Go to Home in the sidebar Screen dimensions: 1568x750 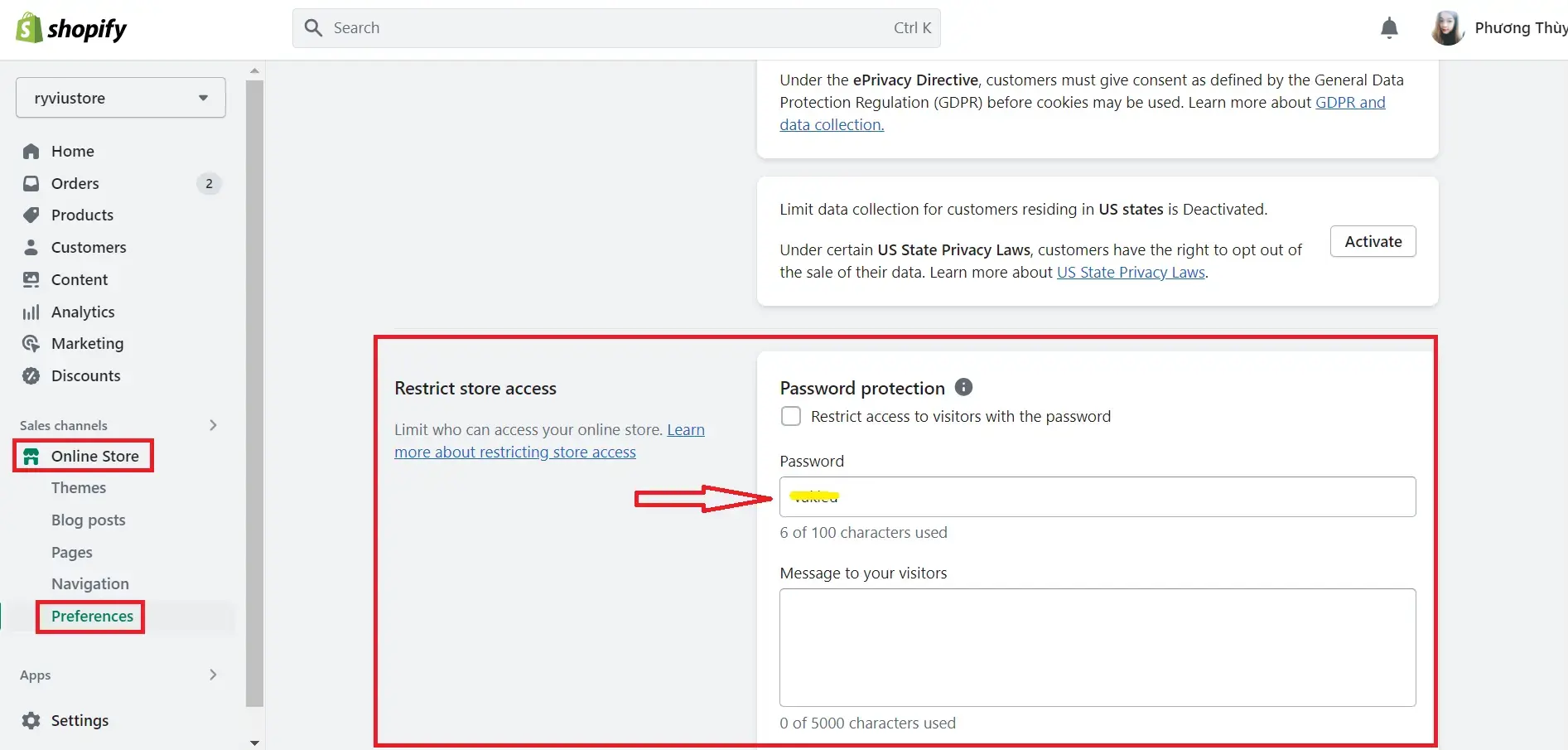(x=73, y=152)
